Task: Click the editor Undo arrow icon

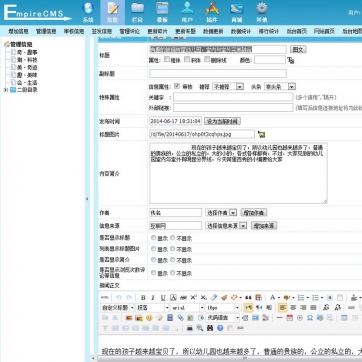Action: point(119,298)
